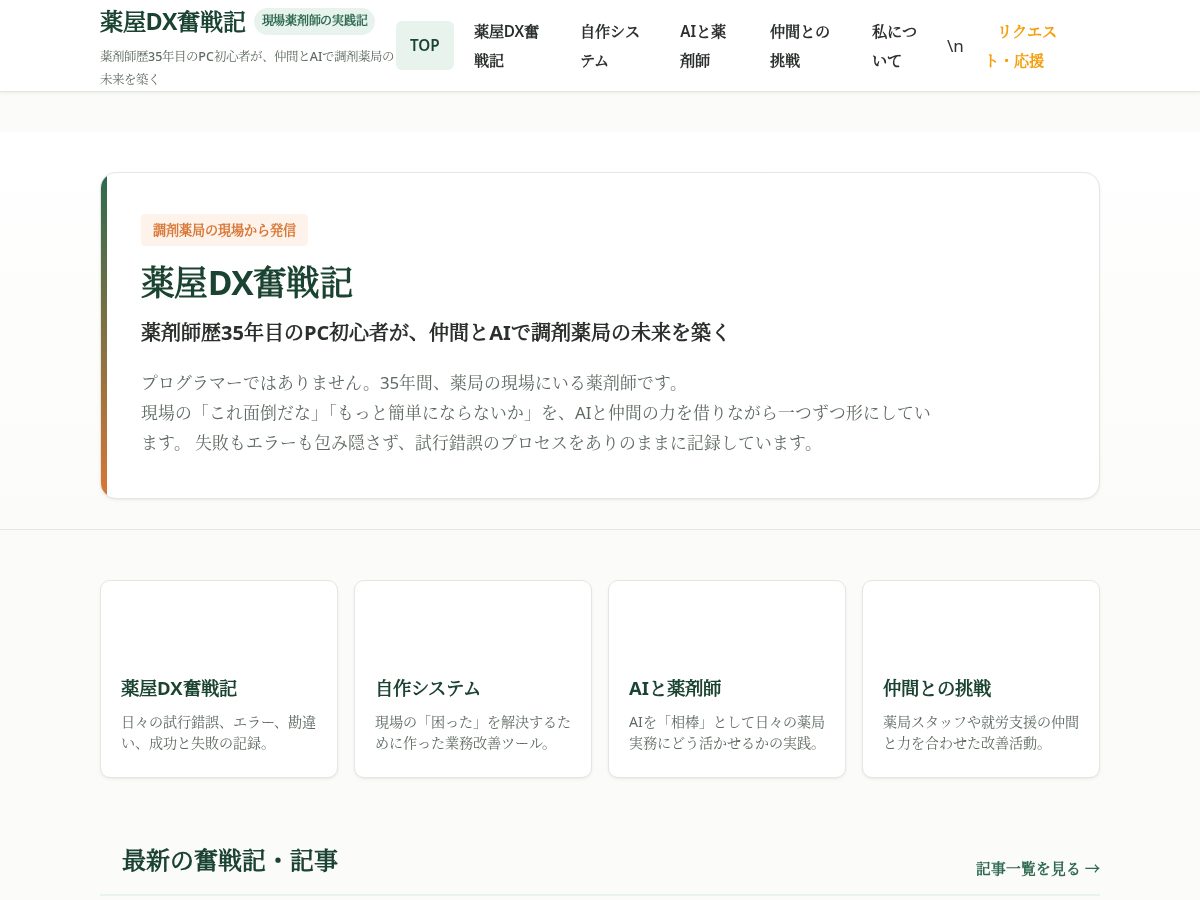The image size is (1200, 900).
Task: Click the large hero heading 薬屋DX奮戦記
Action: pos(246,282)
